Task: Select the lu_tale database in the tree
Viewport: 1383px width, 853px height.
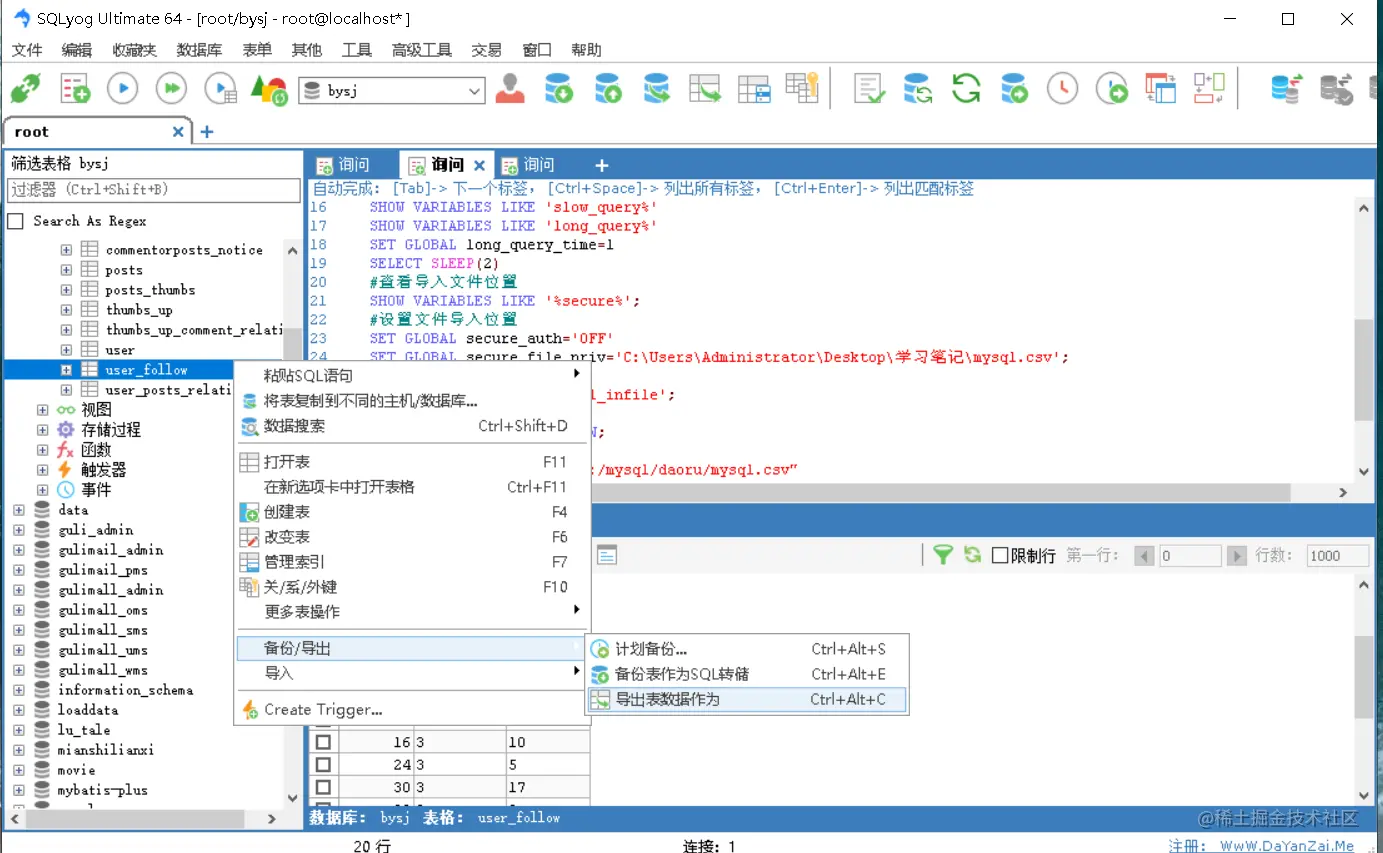Action: (84, 730)
